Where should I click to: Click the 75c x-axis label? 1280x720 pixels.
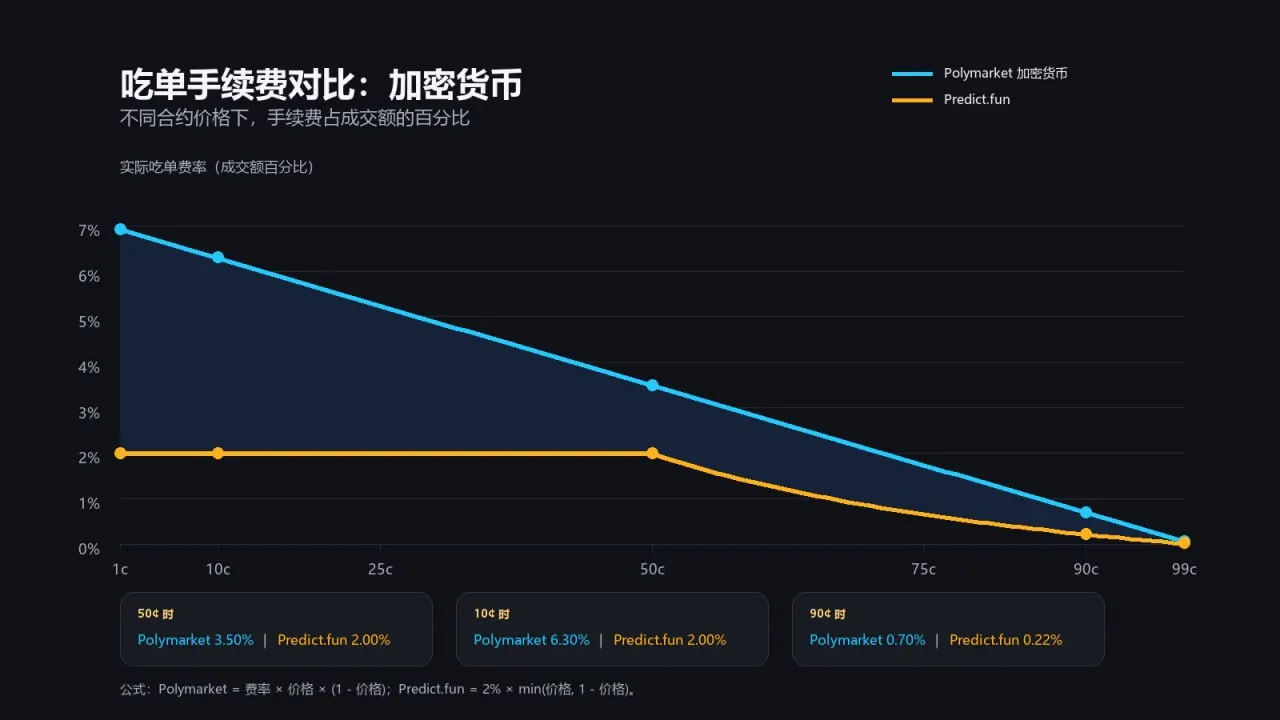click(923, 569)
